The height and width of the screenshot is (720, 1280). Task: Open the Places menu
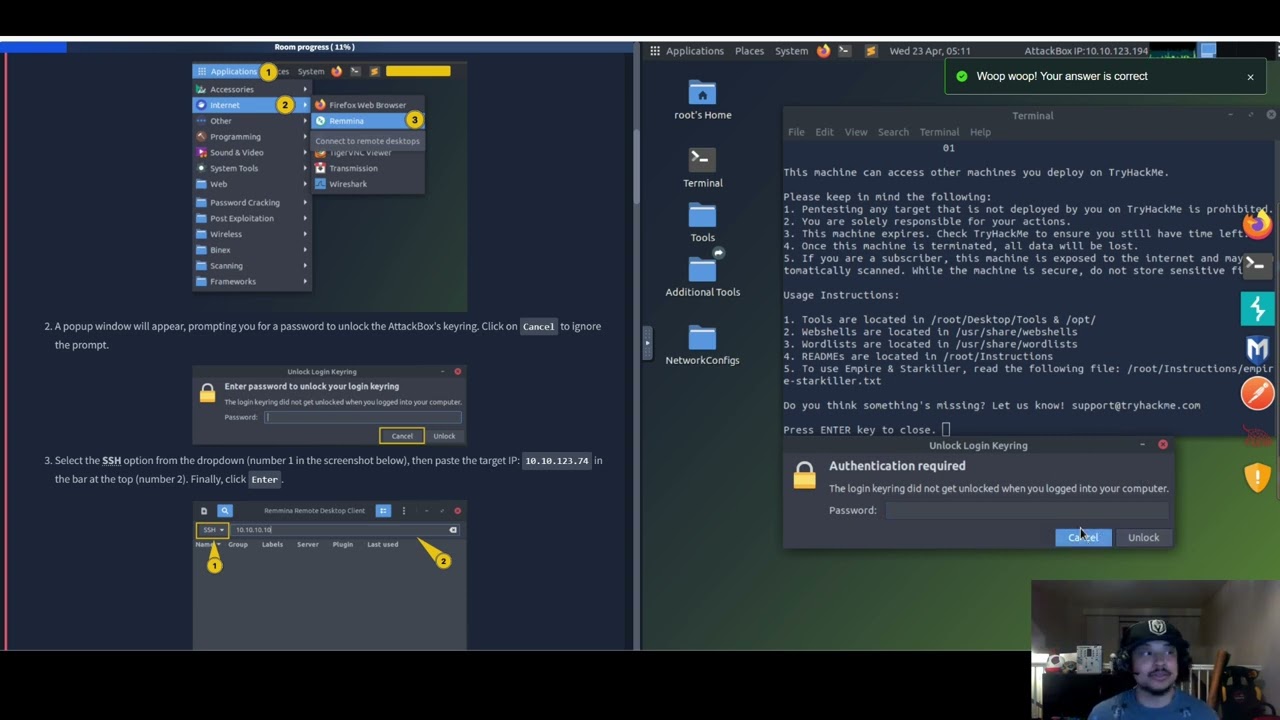click(749, 51)
